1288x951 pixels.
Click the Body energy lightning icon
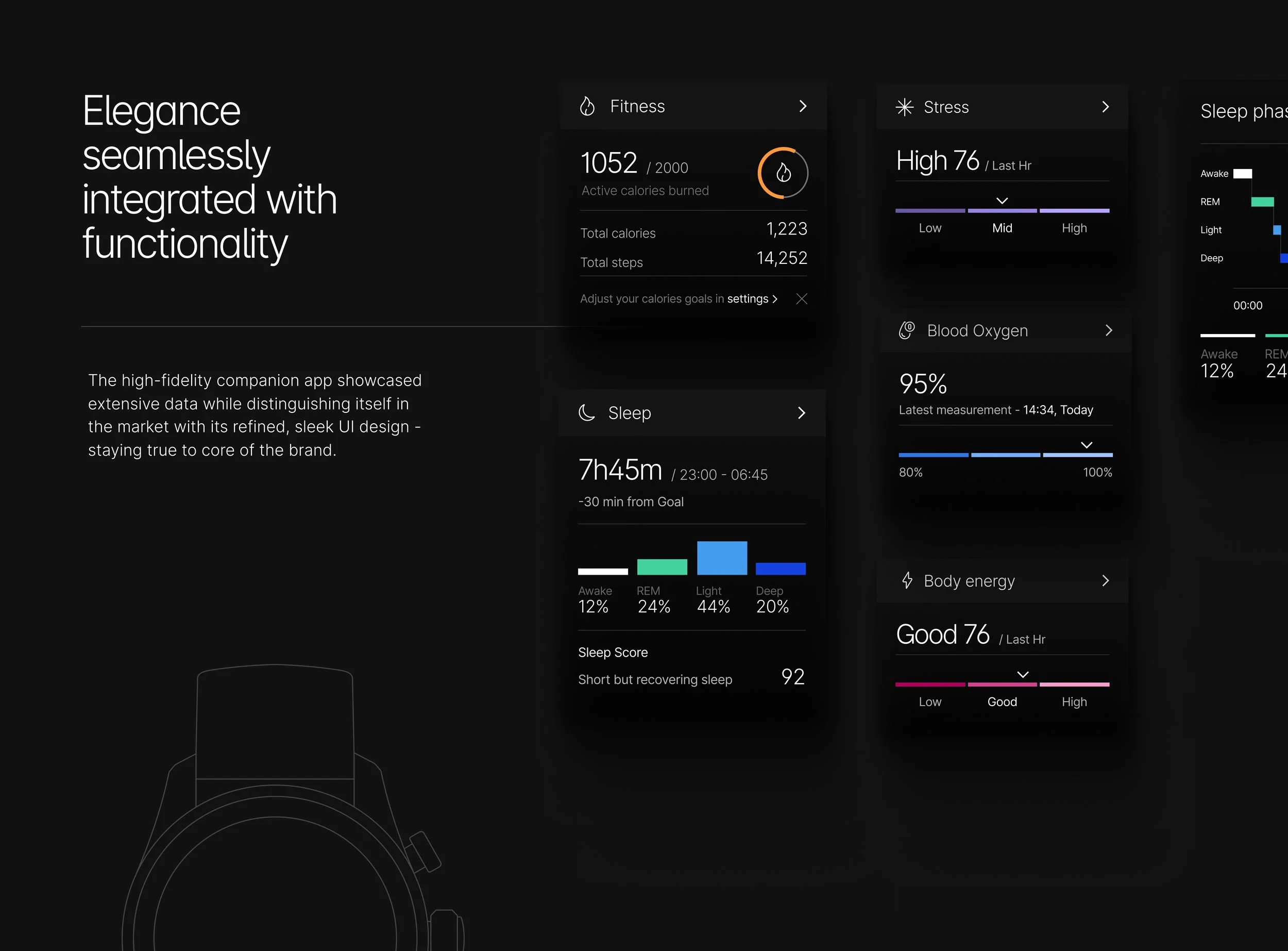907,580
